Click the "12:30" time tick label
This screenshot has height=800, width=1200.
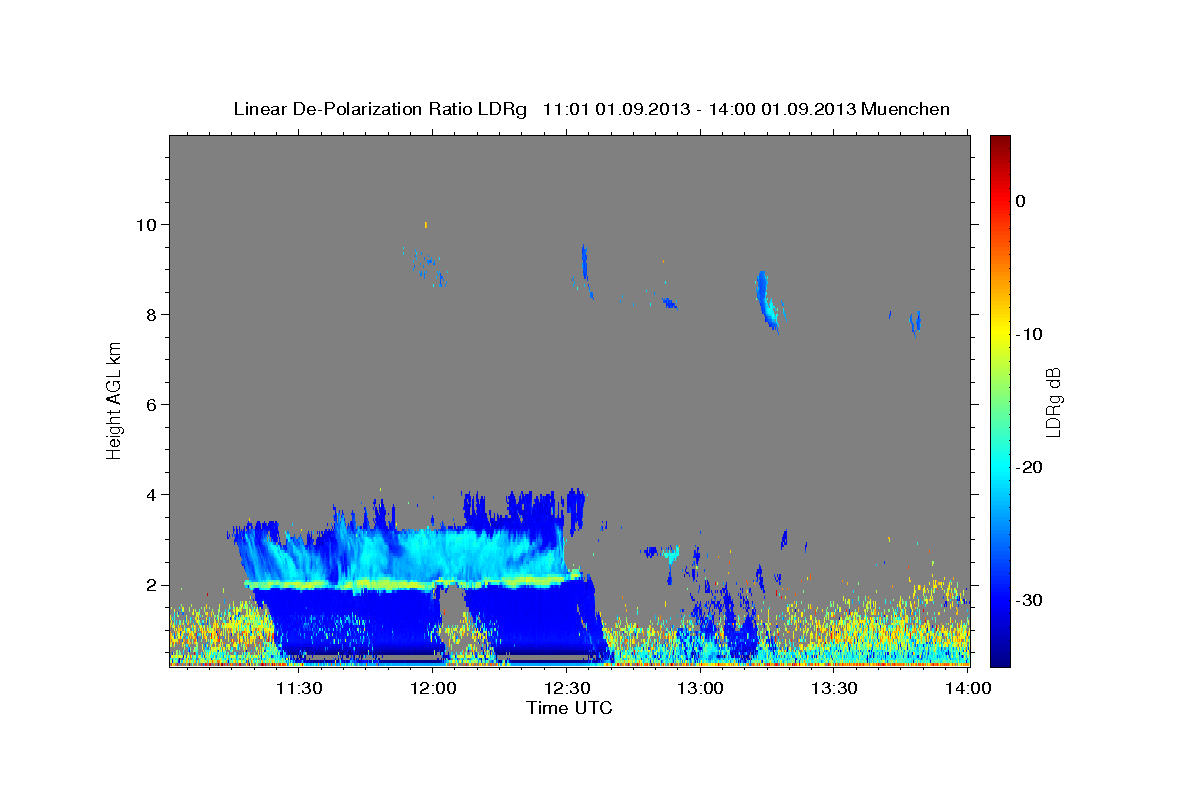coord(567,688)
